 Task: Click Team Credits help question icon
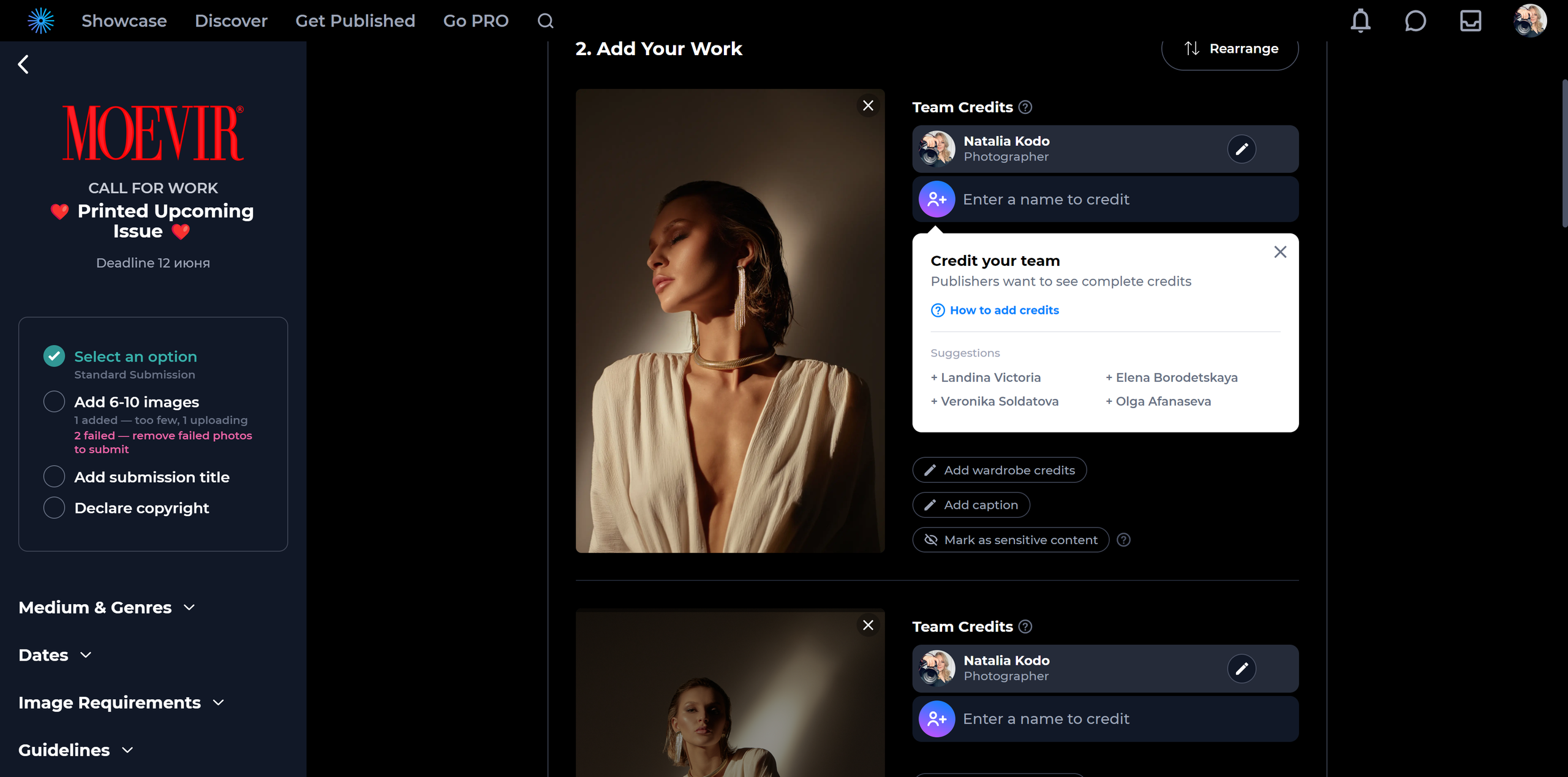(x=1025, y=107)
